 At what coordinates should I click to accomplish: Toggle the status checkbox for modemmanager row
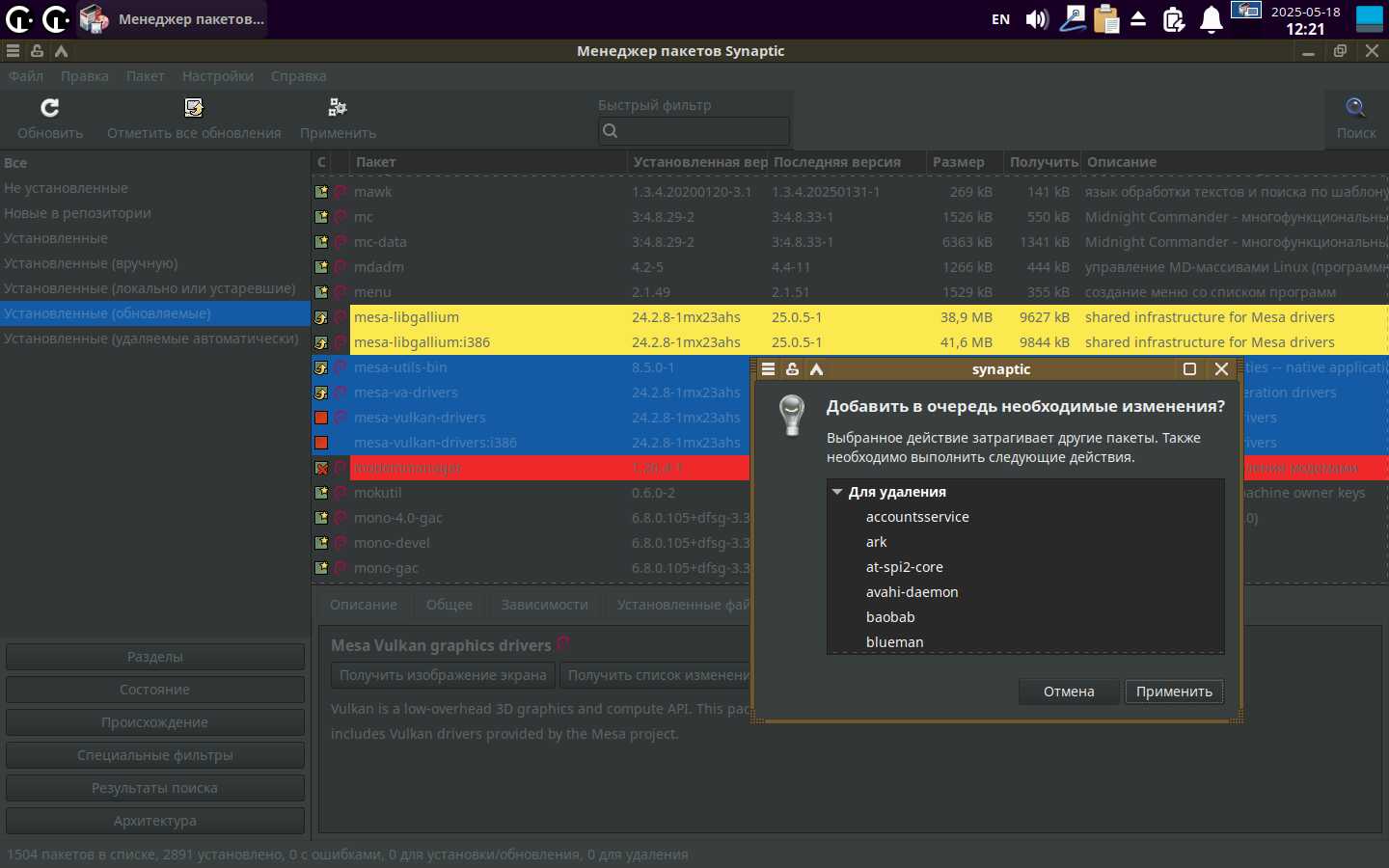click(321, 468)
